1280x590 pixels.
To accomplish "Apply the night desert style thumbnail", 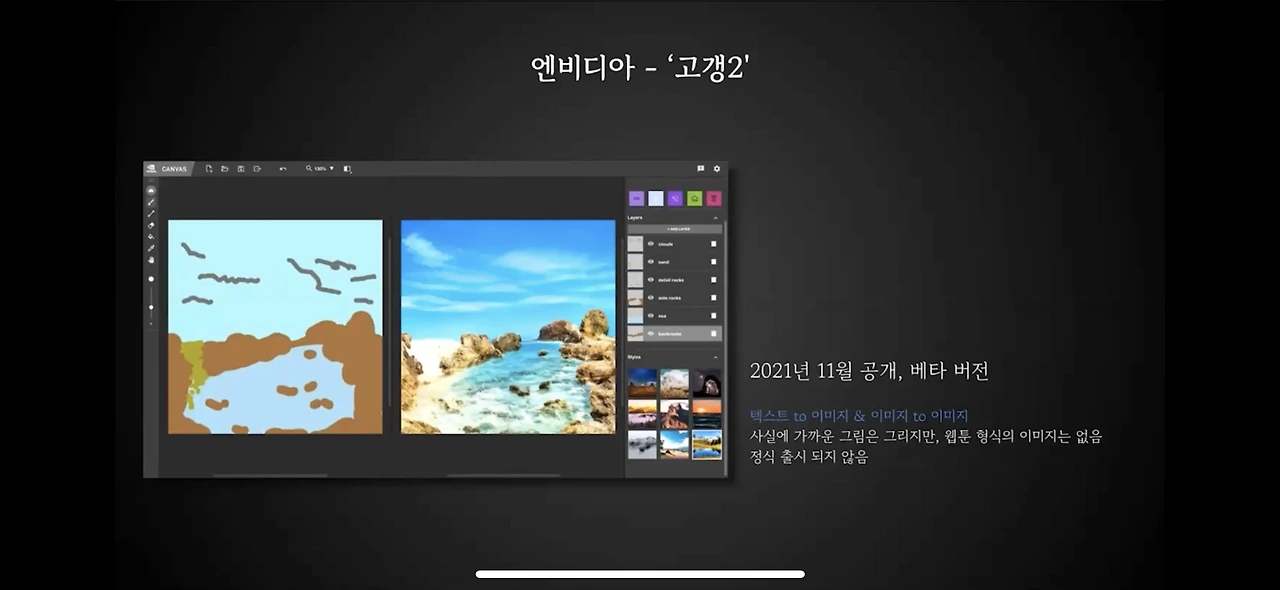I will [643, 383].
